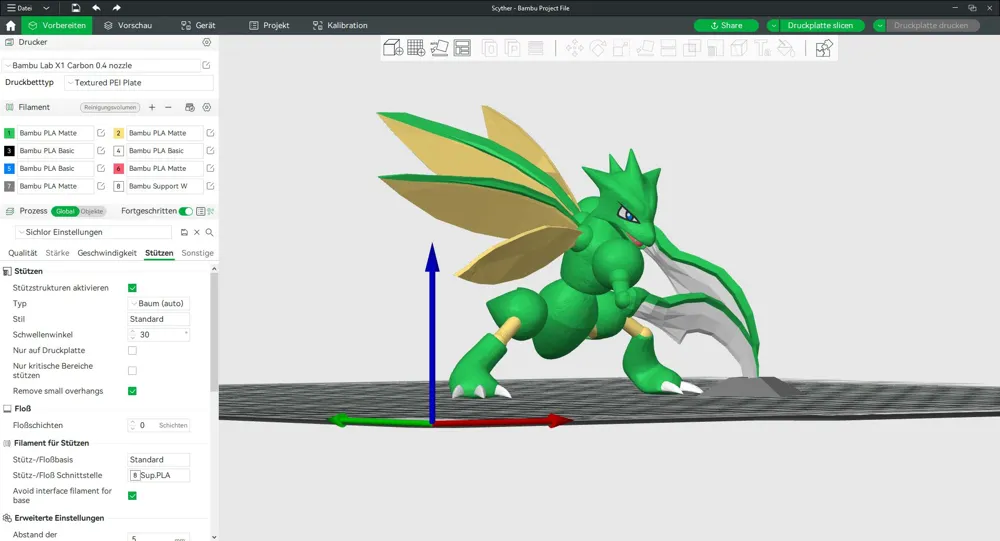
Task: Click the Arrange all objects icon
Action: (462, 48)
